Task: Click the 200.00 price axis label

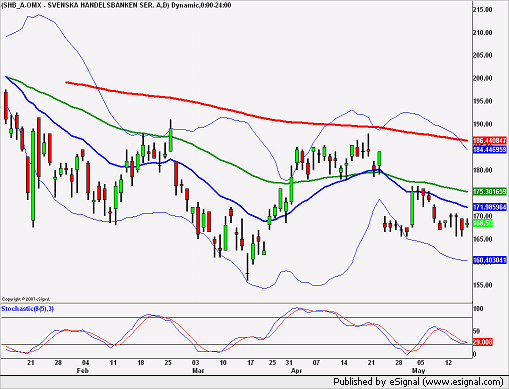Action: (x=482, y=78)
